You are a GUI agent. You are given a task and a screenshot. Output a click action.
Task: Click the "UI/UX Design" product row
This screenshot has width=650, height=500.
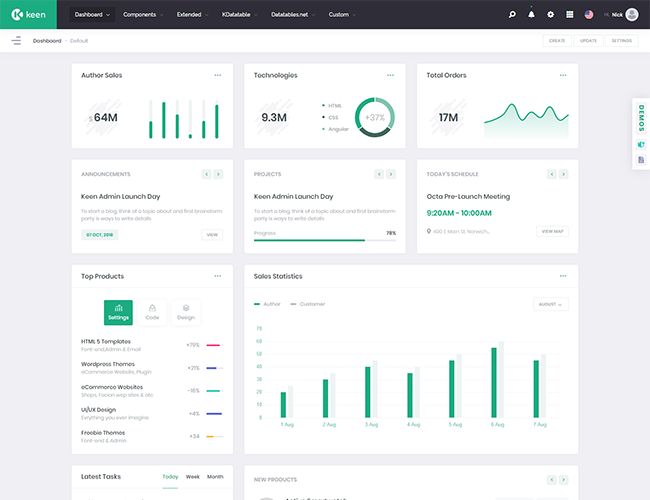(x=152, y=413)
